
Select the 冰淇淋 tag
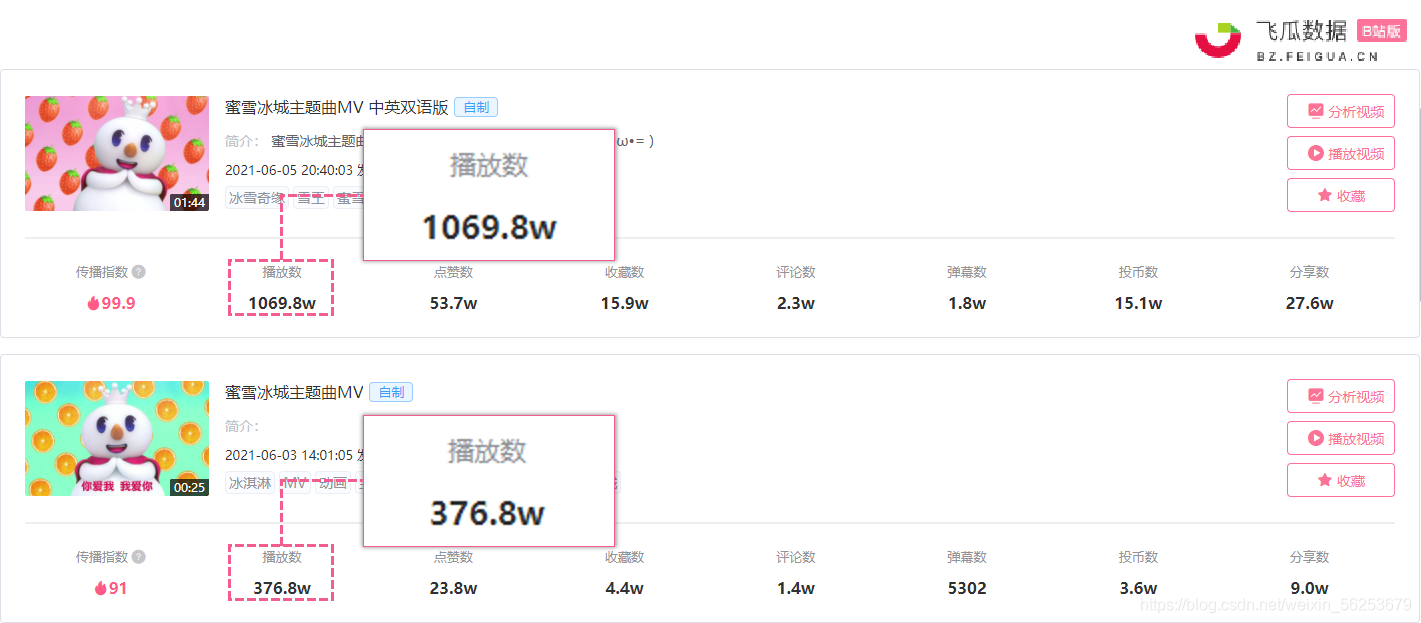(x=250, y=483)
